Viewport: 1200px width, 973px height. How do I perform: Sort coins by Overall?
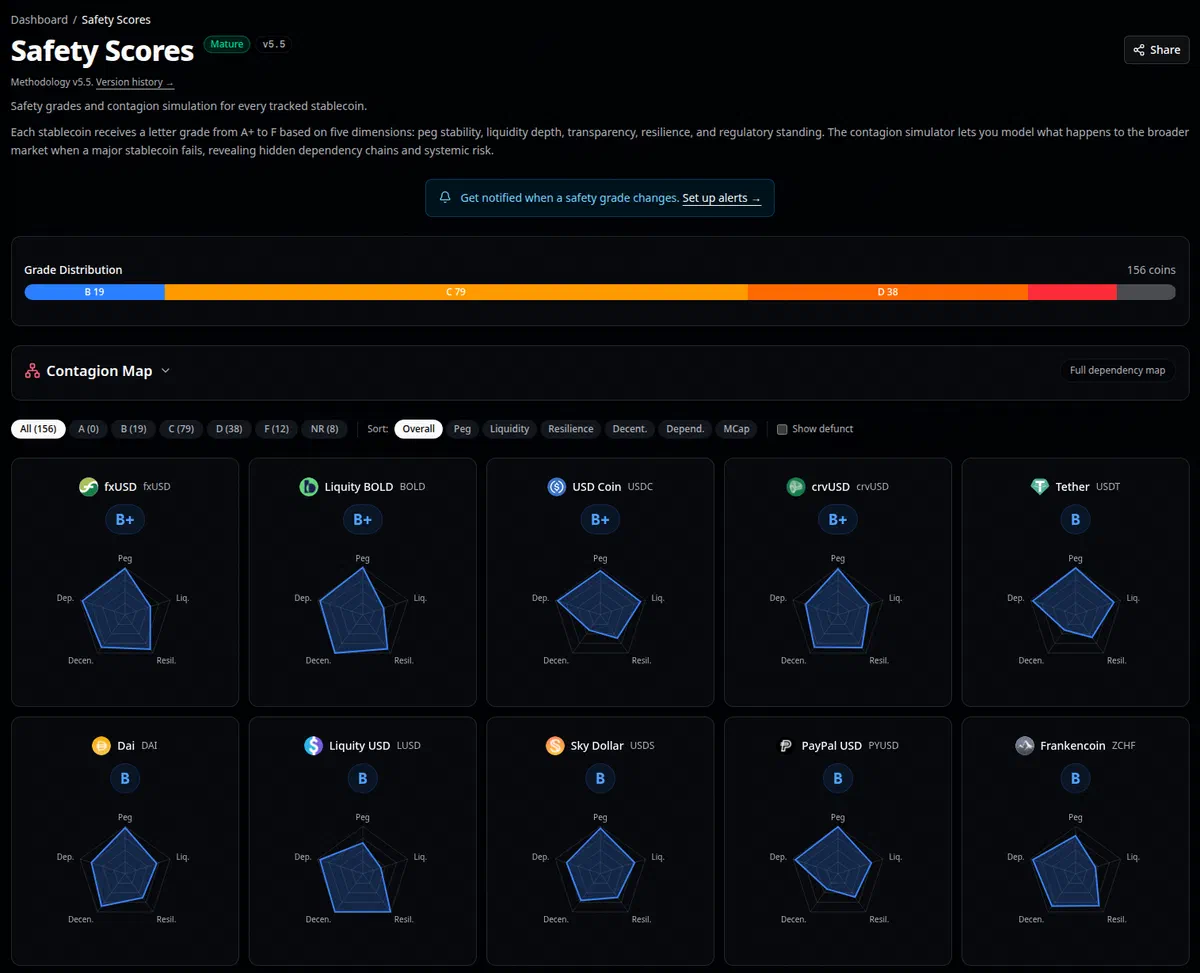point(418,429)
